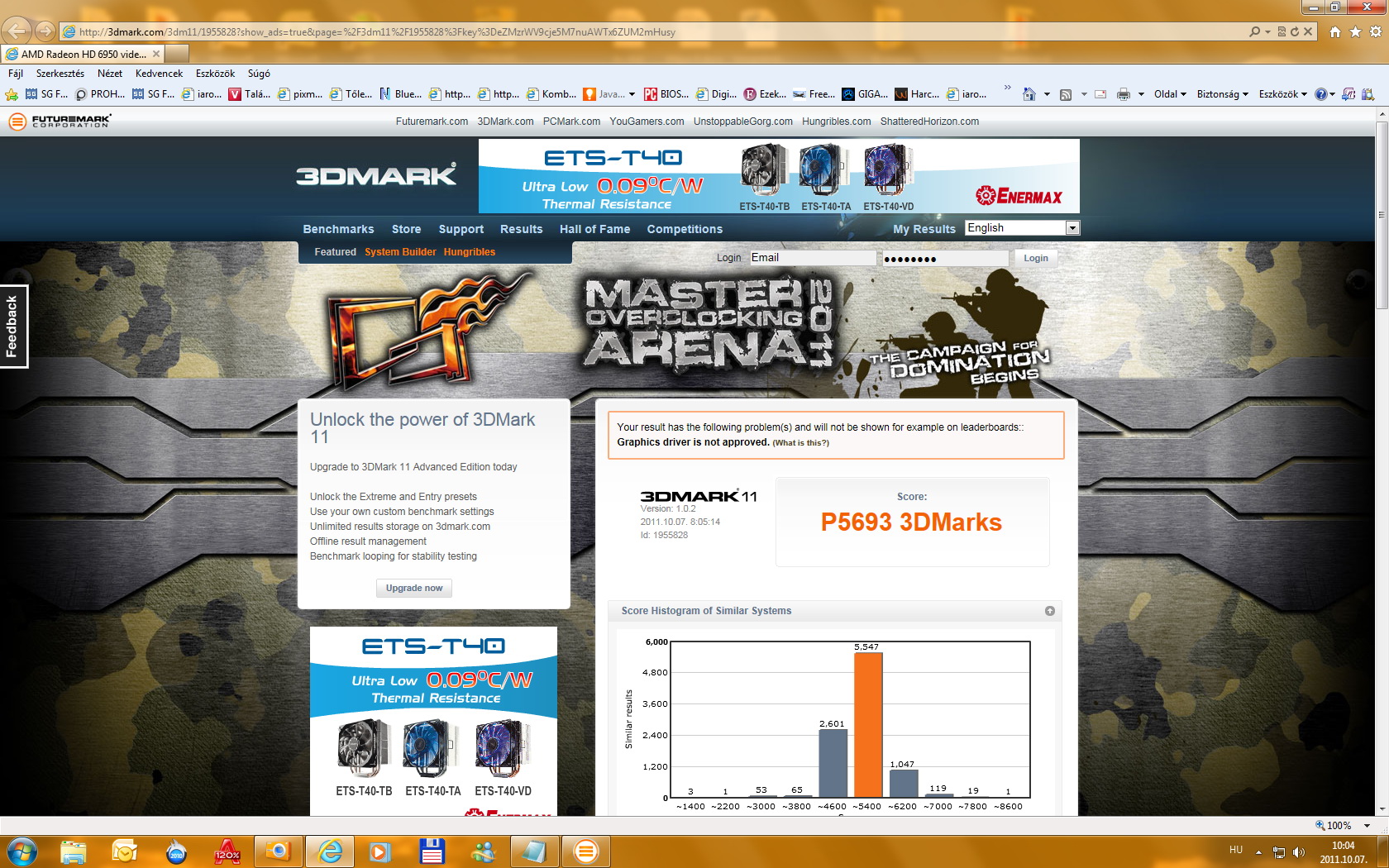The height and width of the screenshot is (868, 1389).
Task: Click the 'What is this?' link
Action: 800,443
